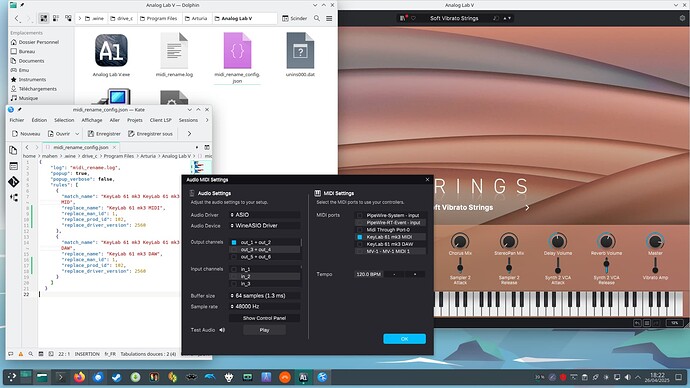Open Analog Lab settings gear icon
Viewport: 690px width, 388px height.
click(682, 18)
